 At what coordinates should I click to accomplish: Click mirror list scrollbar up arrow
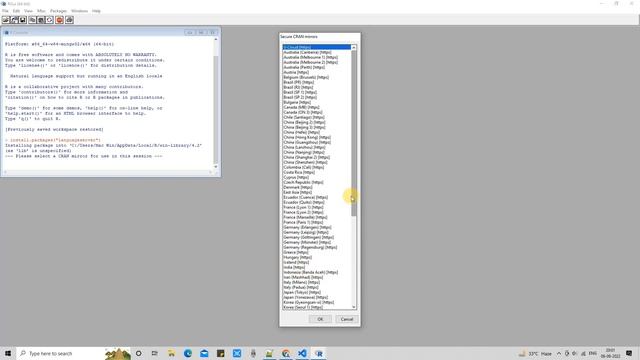(x=354, y=48)
